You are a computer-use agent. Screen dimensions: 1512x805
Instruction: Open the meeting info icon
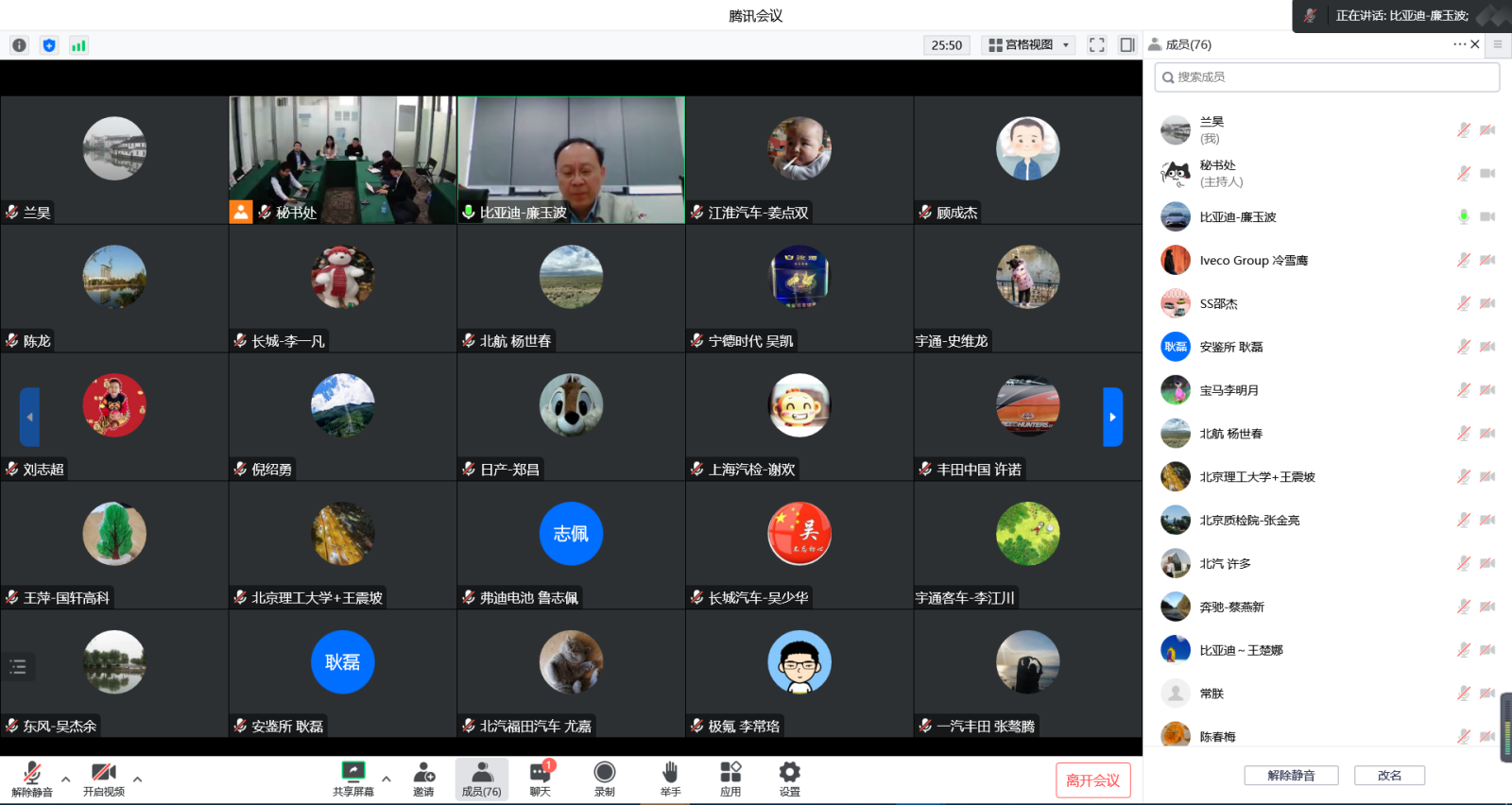19,45
